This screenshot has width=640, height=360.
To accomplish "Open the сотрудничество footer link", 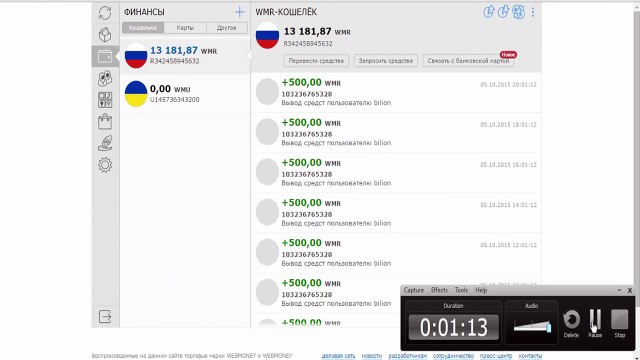I will (453, 356).
